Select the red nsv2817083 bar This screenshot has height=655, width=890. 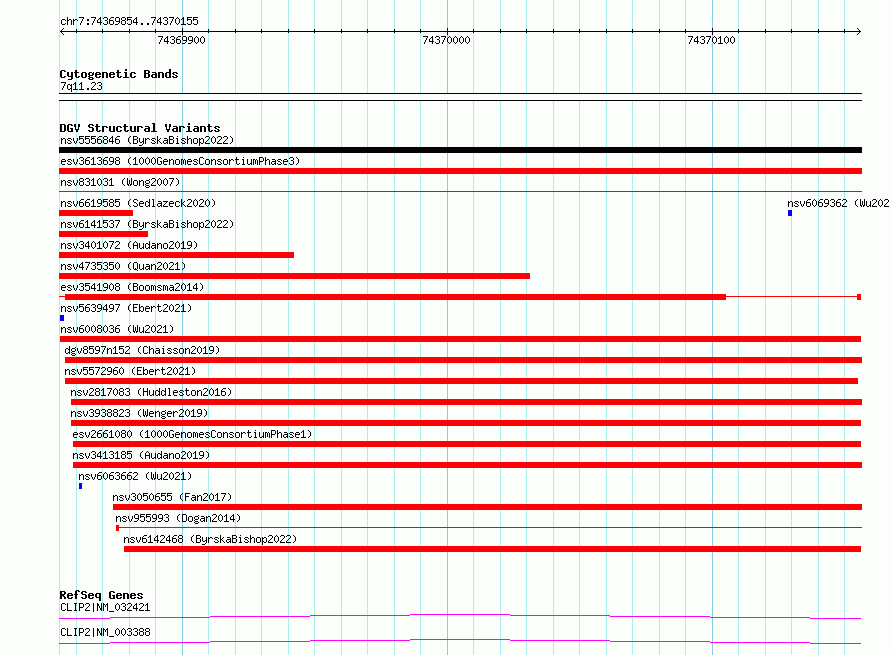(x=466, y=402)
